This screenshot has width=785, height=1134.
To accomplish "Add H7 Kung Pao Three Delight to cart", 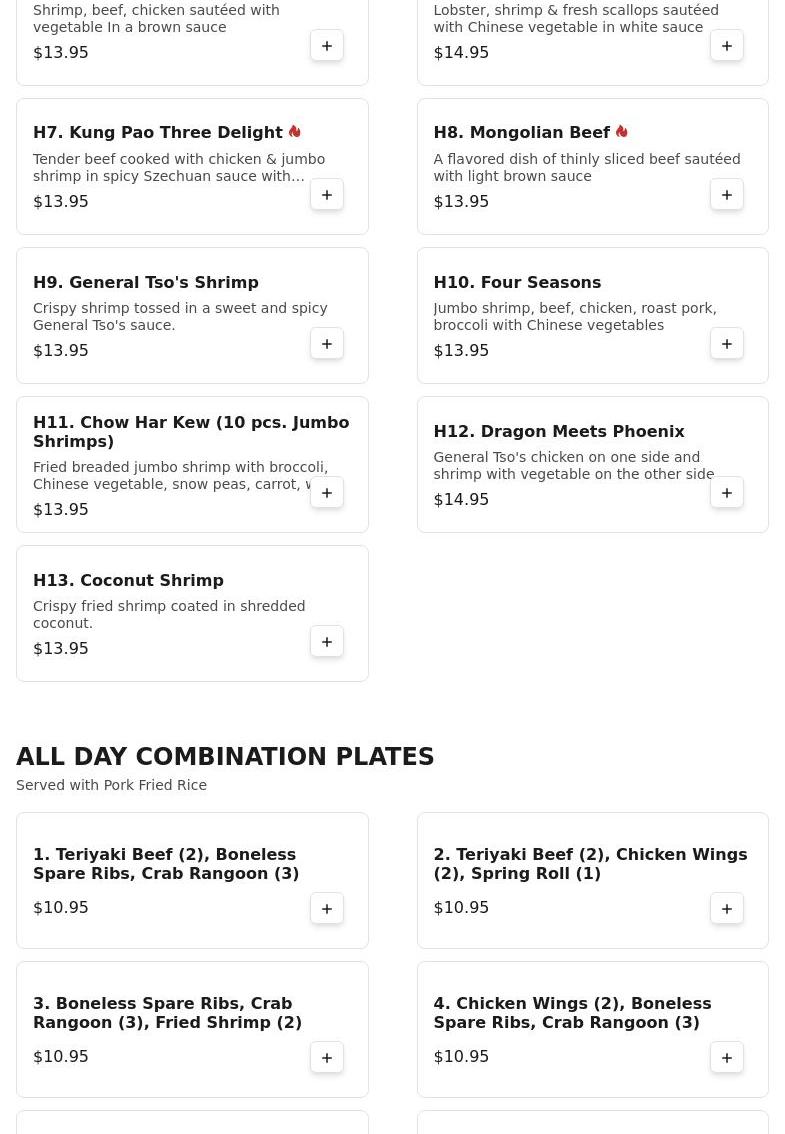I will click(327, 195).
